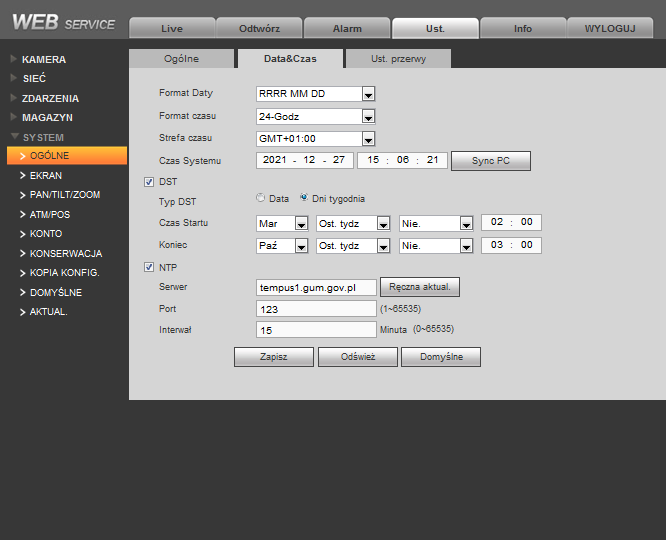Screen dimensions: 666x540
Task: Click the Zapisz button
Action: point(274,357)
